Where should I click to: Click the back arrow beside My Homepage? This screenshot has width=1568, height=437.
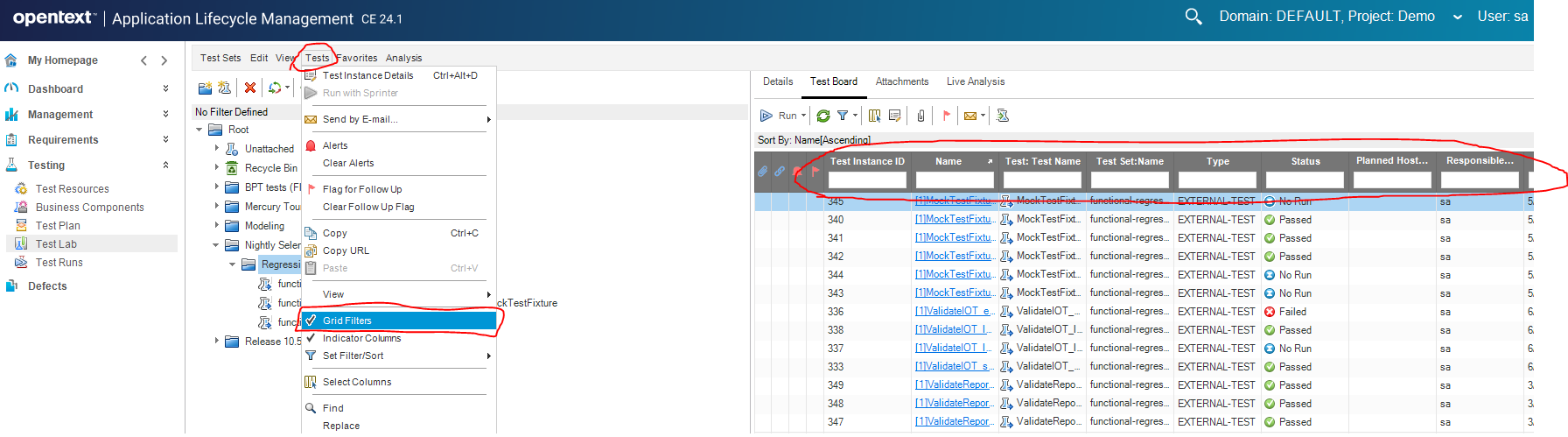point(144,60)
